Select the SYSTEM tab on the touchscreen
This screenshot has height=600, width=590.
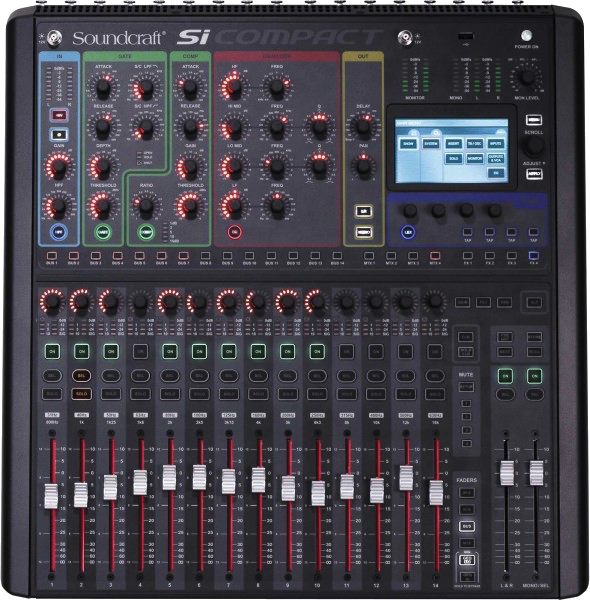coord(431,144)
